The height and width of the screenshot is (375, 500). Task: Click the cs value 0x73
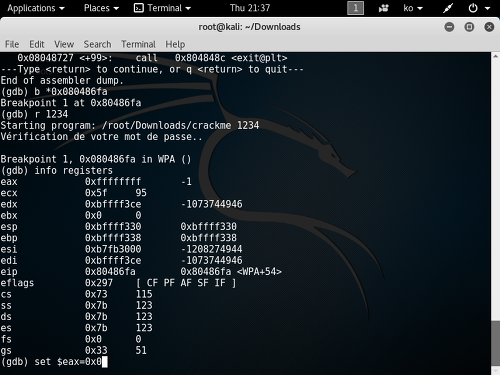pos(96,294)
